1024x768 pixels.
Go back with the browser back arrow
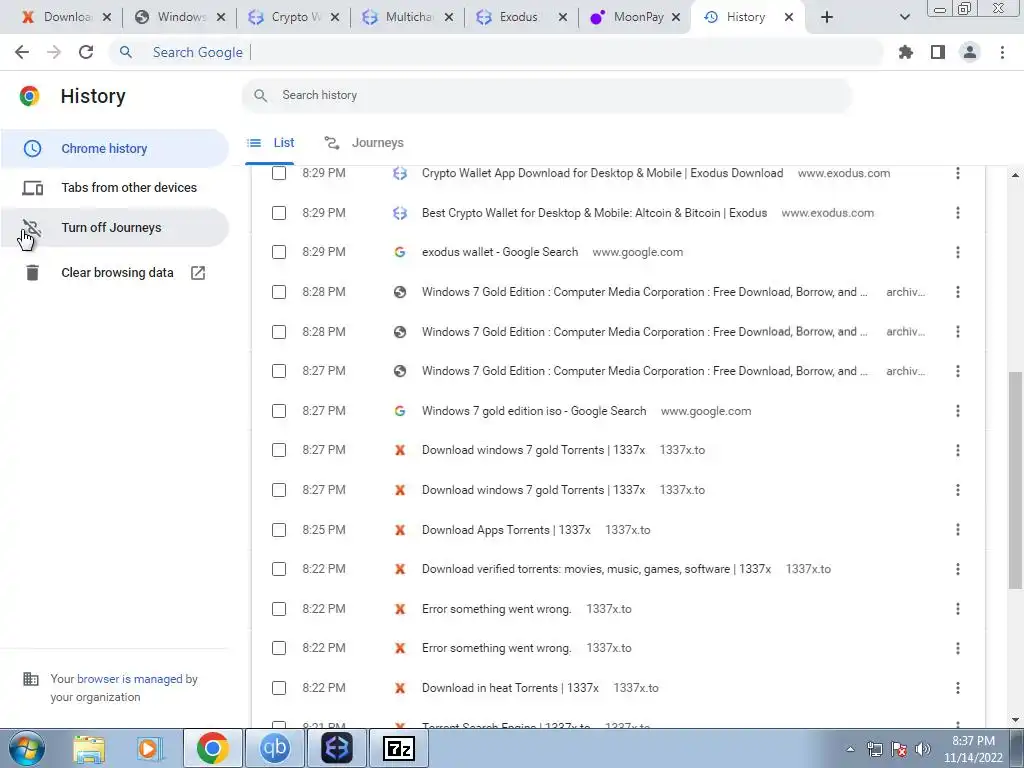point(22,52)
